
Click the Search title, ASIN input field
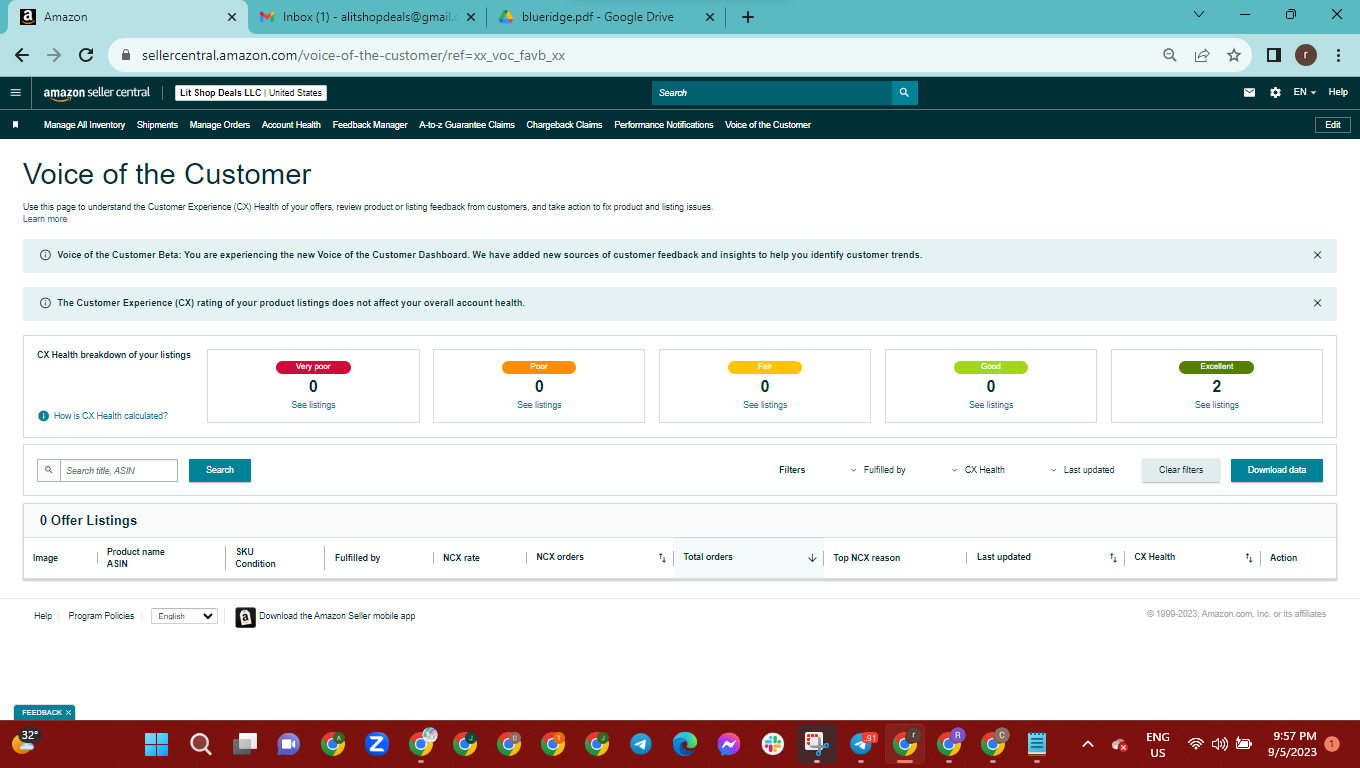(118, 470)
